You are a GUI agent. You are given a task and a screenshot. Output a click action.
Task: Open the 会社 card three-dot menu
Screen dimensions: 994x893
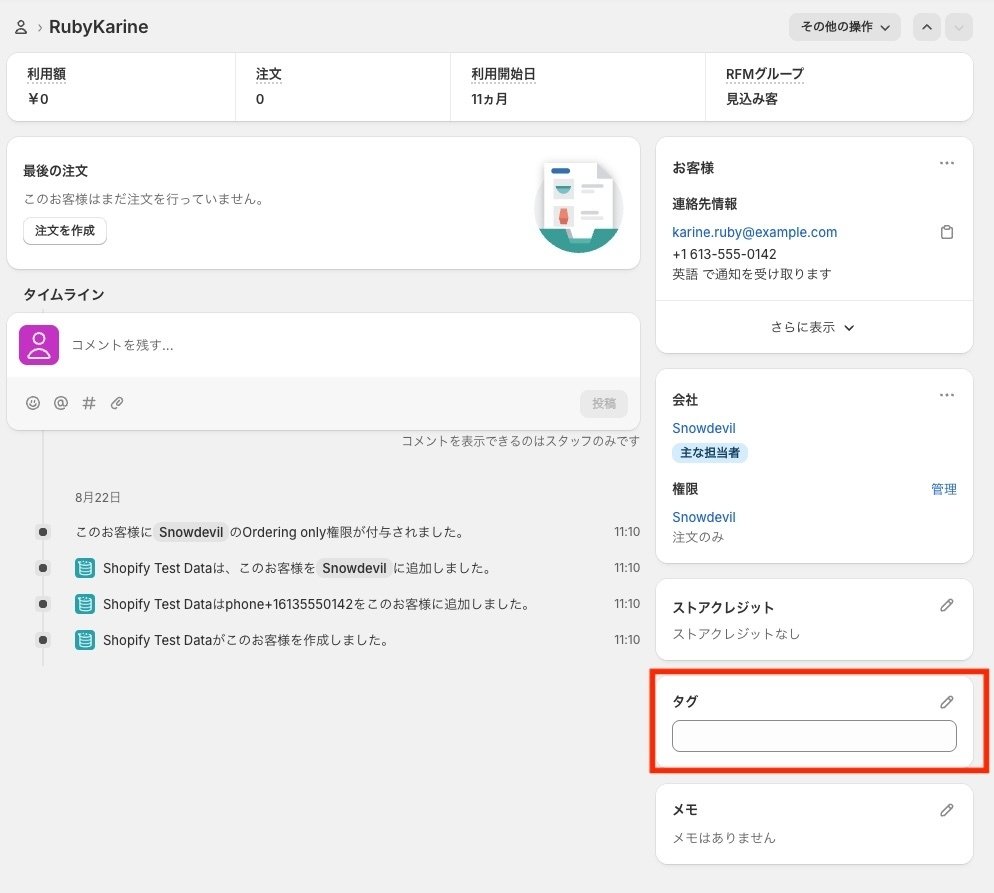947,395
